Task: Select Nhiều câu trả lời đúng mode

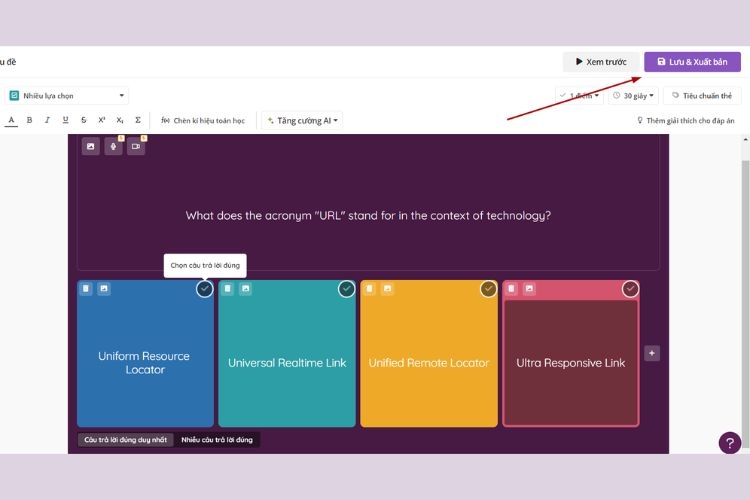Action: pos(217,440)
